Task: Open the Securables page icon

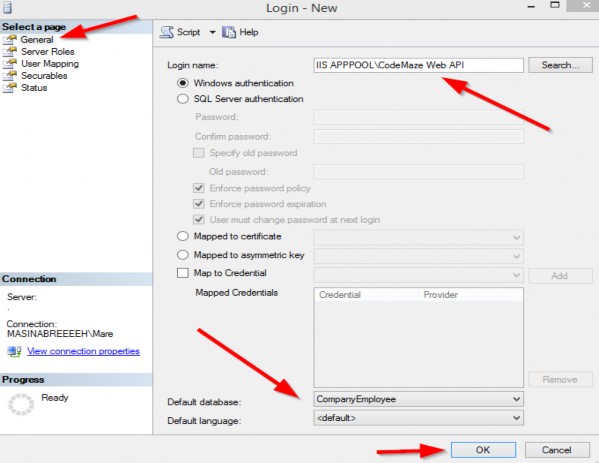Action: (10, 75)
